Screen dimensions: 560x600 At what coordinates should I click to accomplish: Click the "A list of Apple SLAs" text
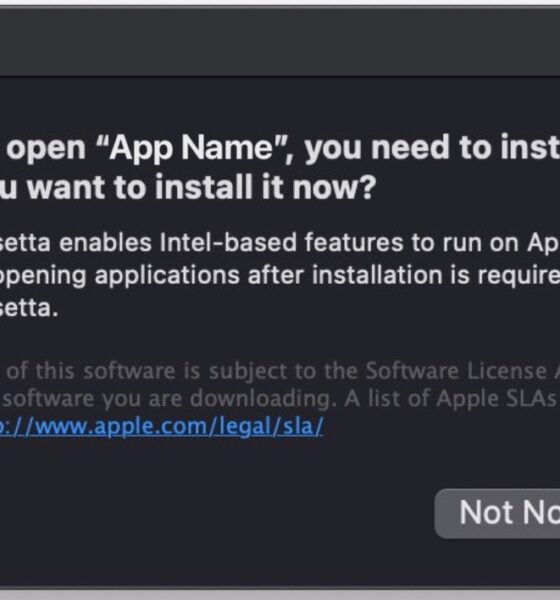coord(450,399)
